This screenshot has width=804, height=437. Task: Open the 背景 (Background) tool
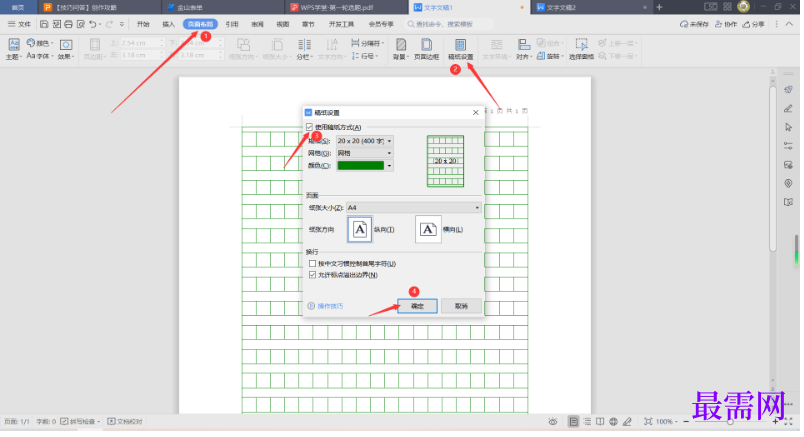(x=401, y=49)
